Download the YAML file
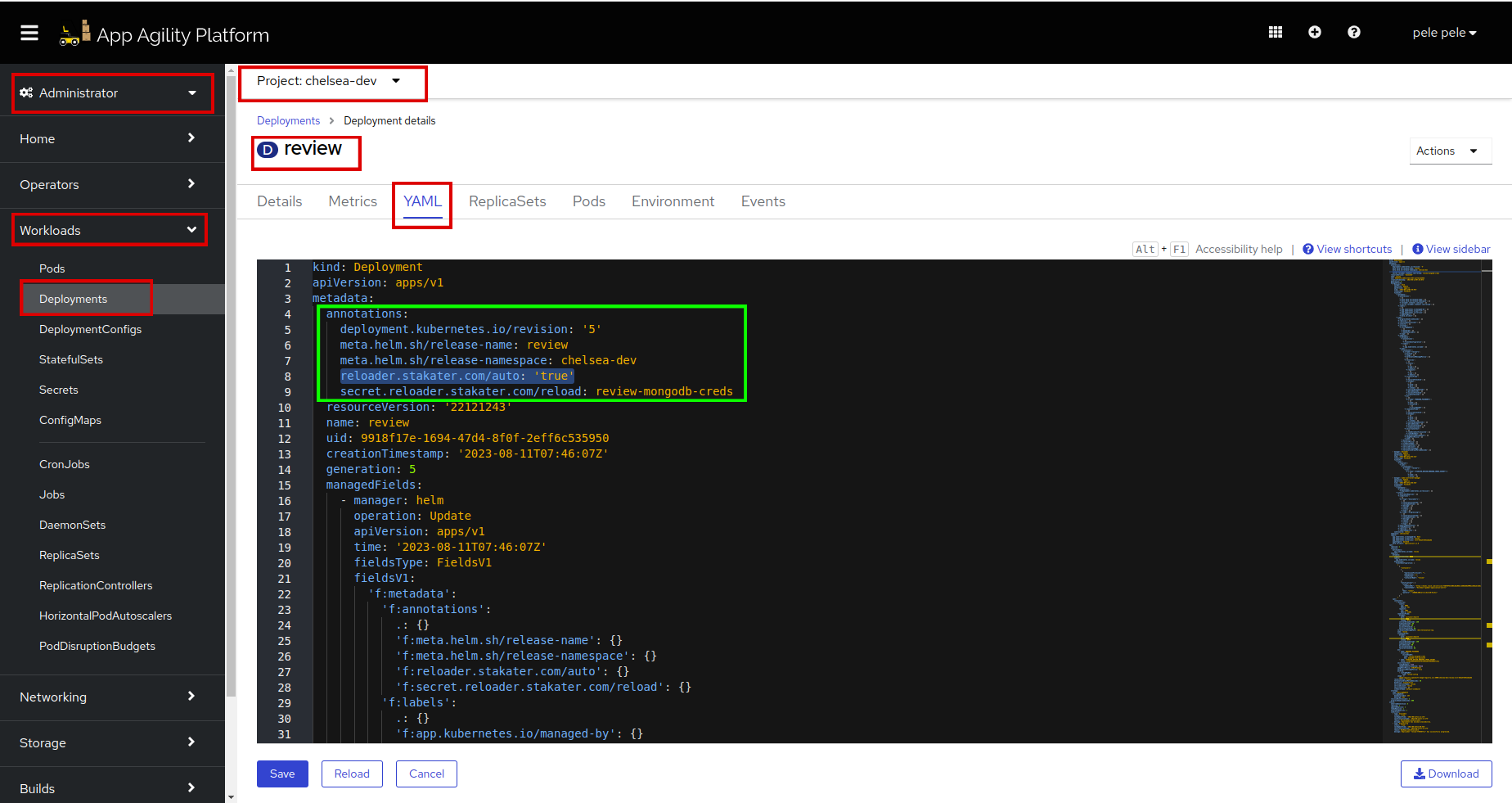 pyautogui.click(x=1446, y=774)
